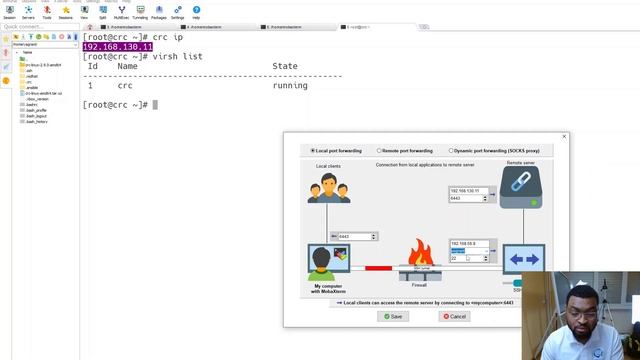This screenshot has height=360, width=640.
Task: Collapse the Name tree column expander
Action: [x=17, y=52]
